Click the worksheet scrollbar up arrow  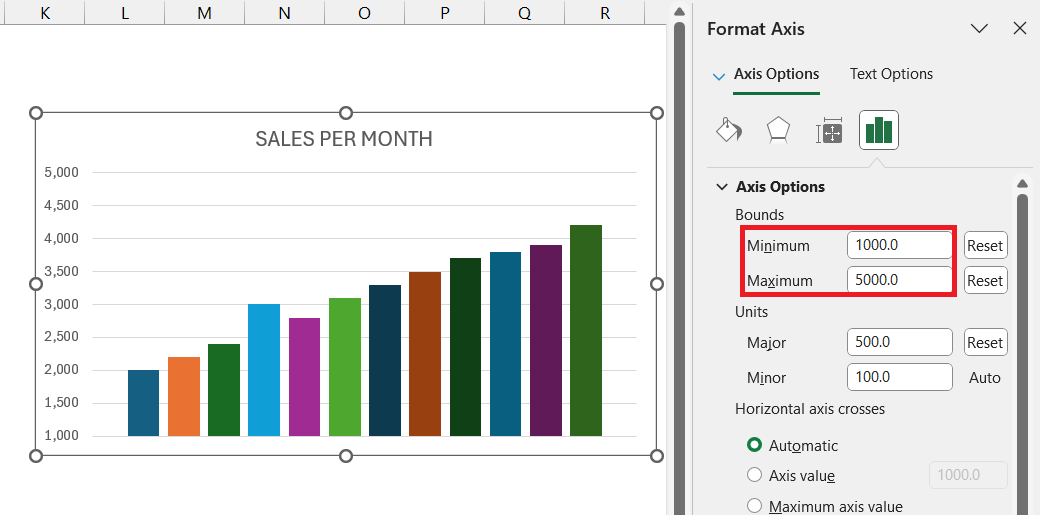[x=679, y=11]
